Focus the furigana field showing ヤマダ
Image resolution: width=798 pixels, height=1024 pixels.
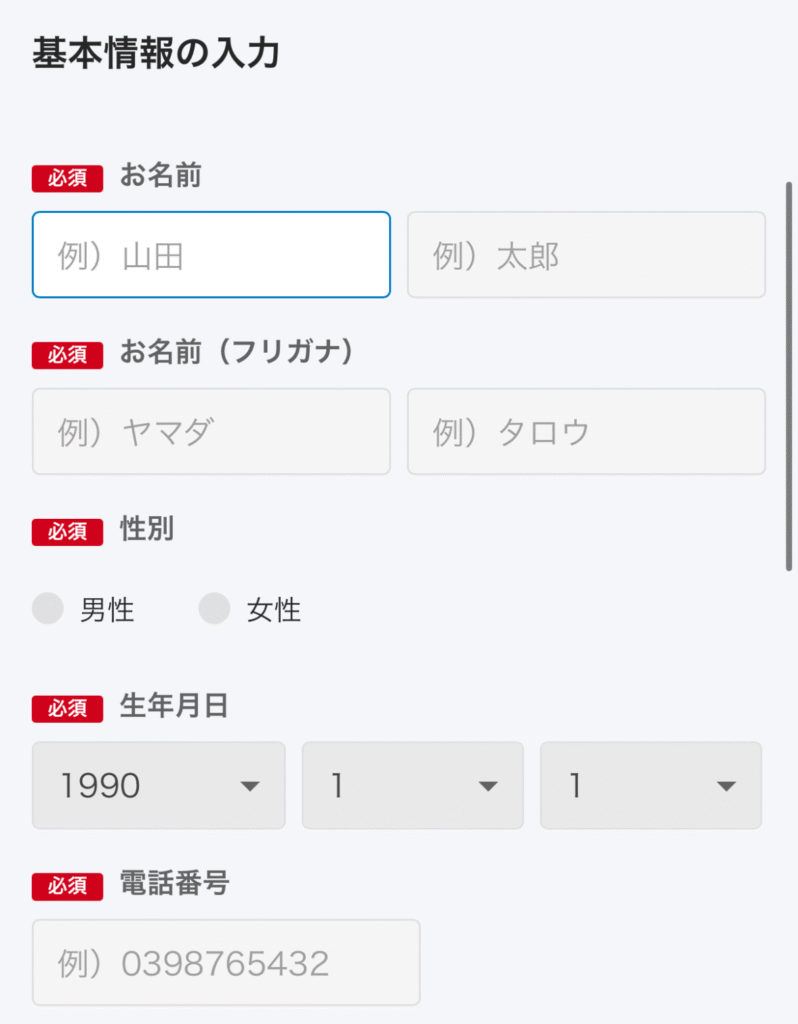click(x=211, y=432)
